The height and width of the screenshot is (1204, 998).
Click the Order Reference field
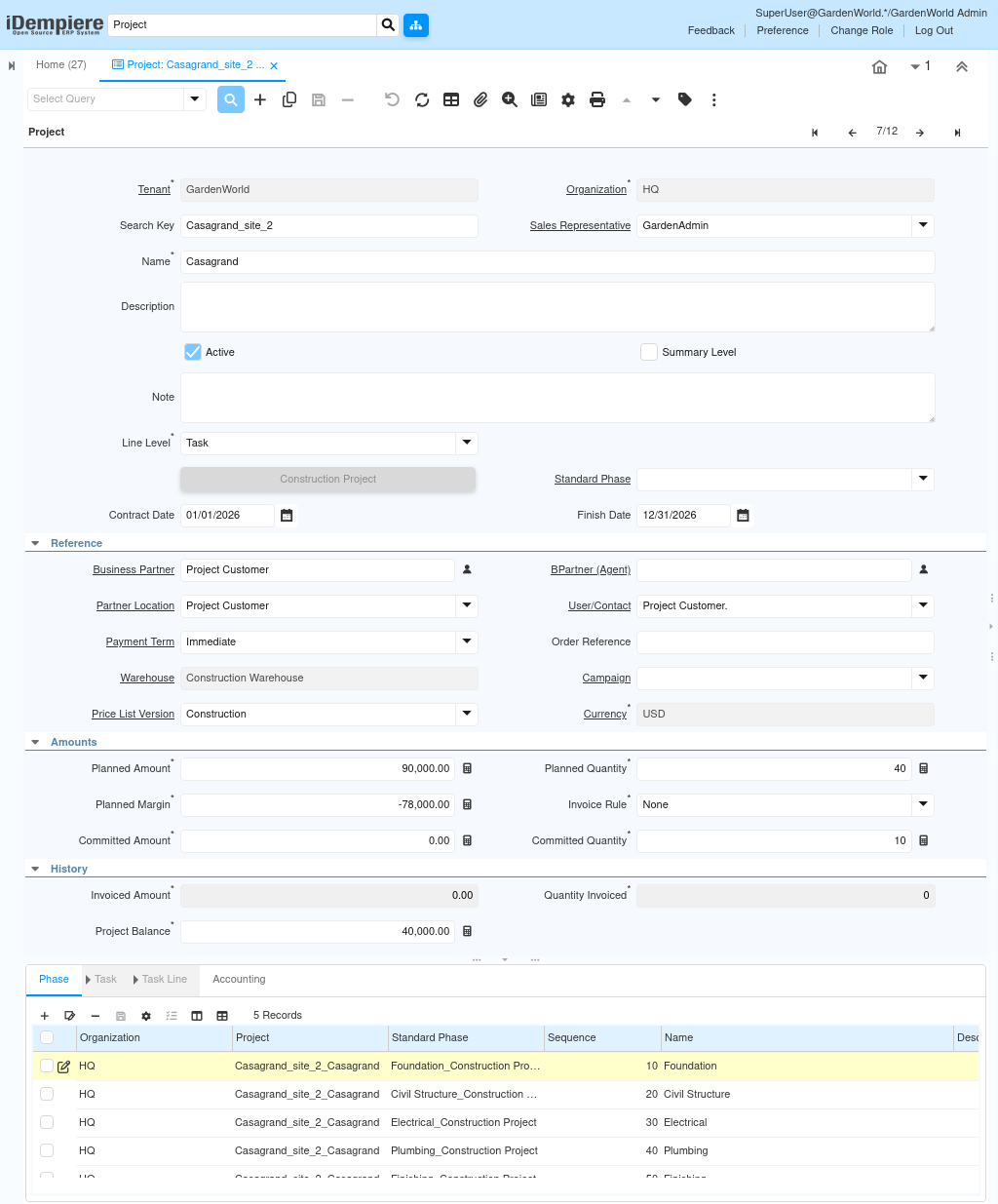pyautogui.click(x=786, y=641)
